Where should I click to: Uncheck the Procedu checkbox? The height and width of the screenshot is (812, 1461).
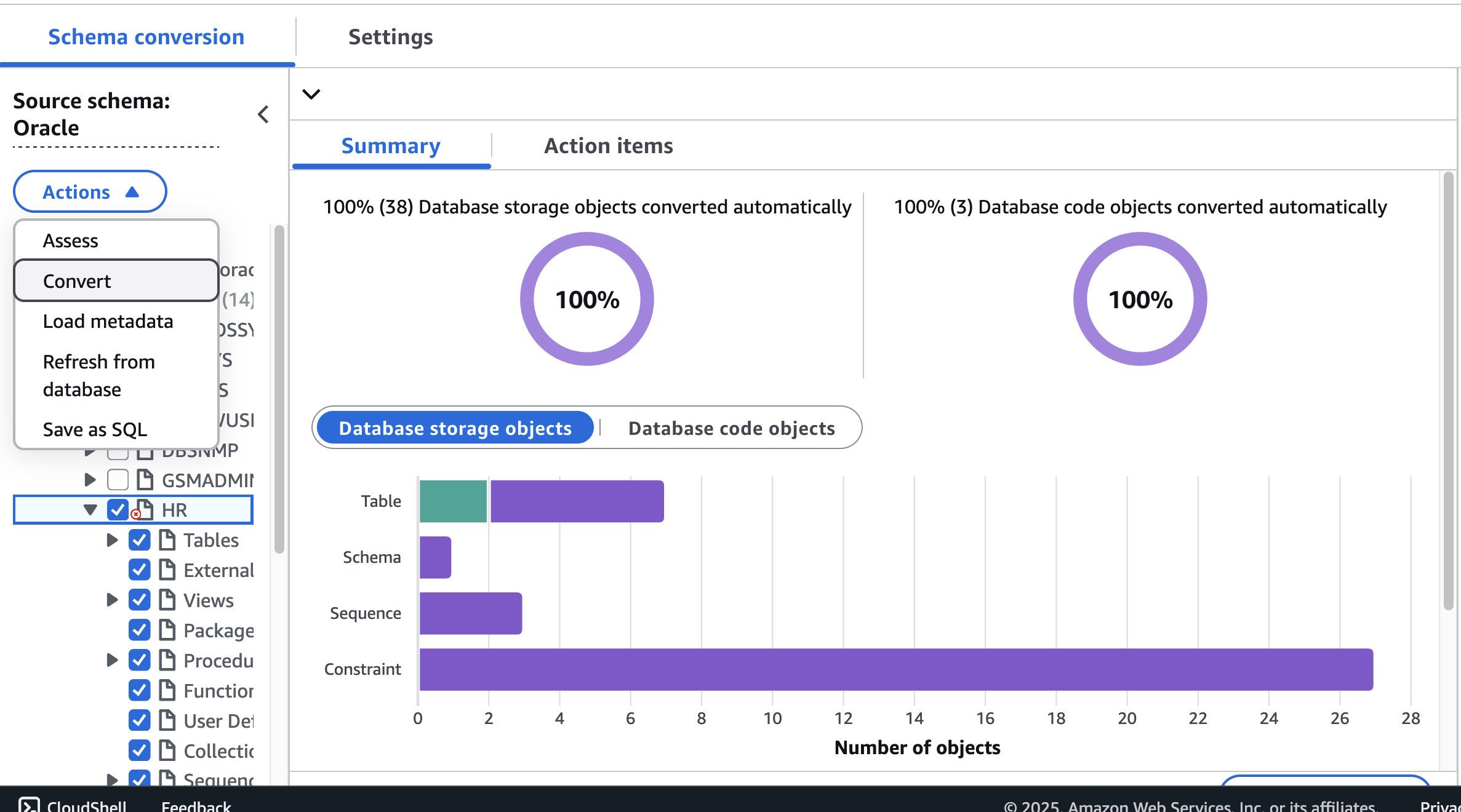point(140,660)
